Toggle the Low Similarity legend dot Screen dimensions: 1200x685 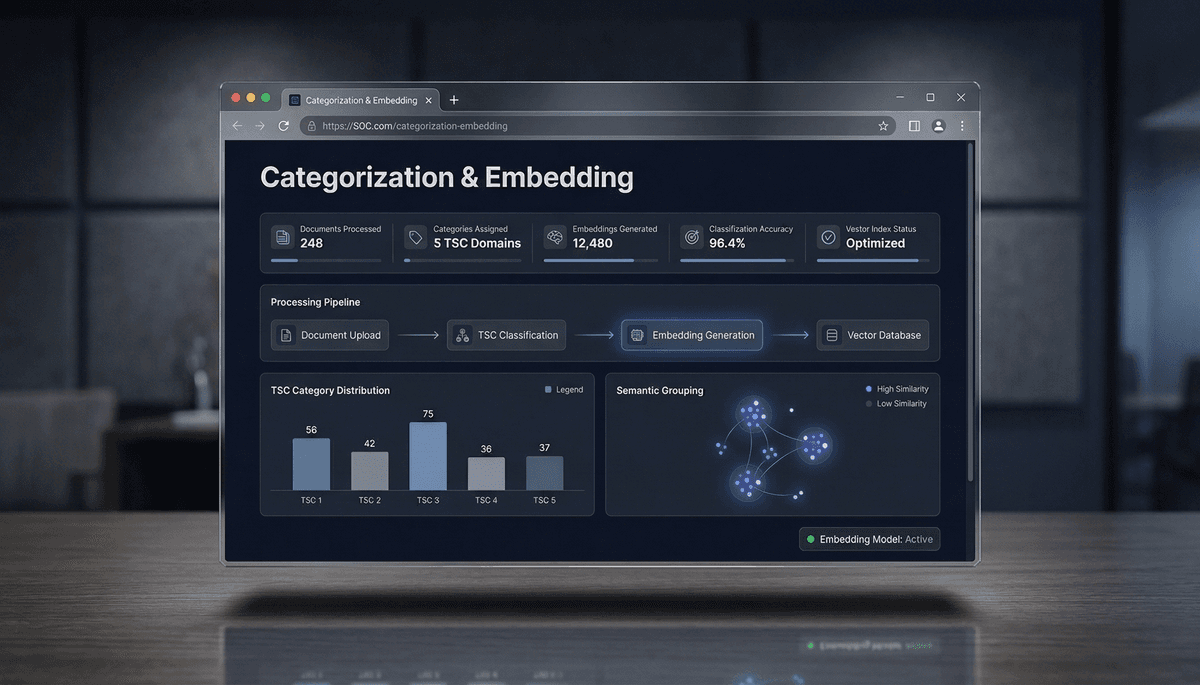[868, 404]
